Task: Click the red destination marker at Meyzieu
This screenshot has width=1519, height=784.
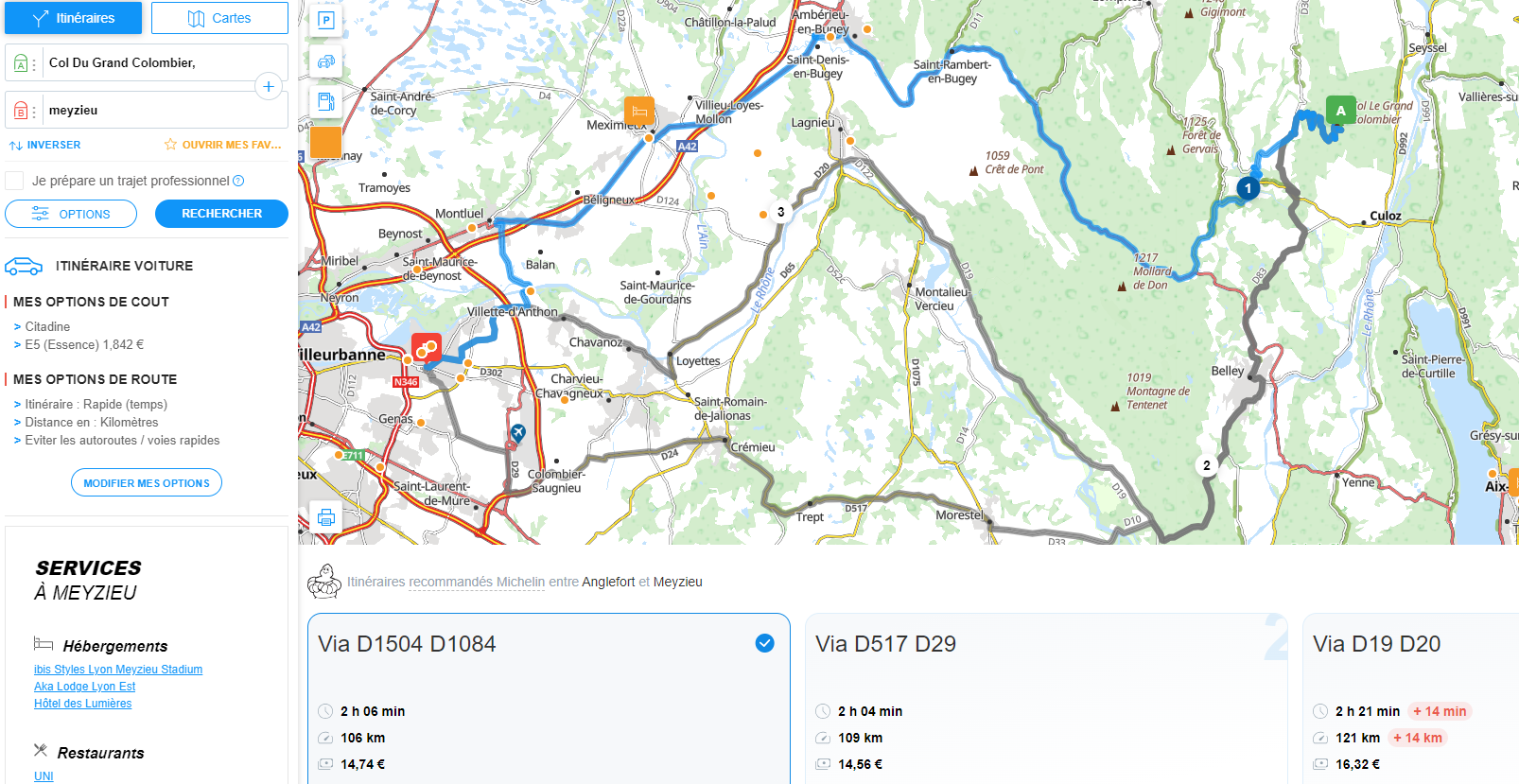Action: (x=427, y=348)
